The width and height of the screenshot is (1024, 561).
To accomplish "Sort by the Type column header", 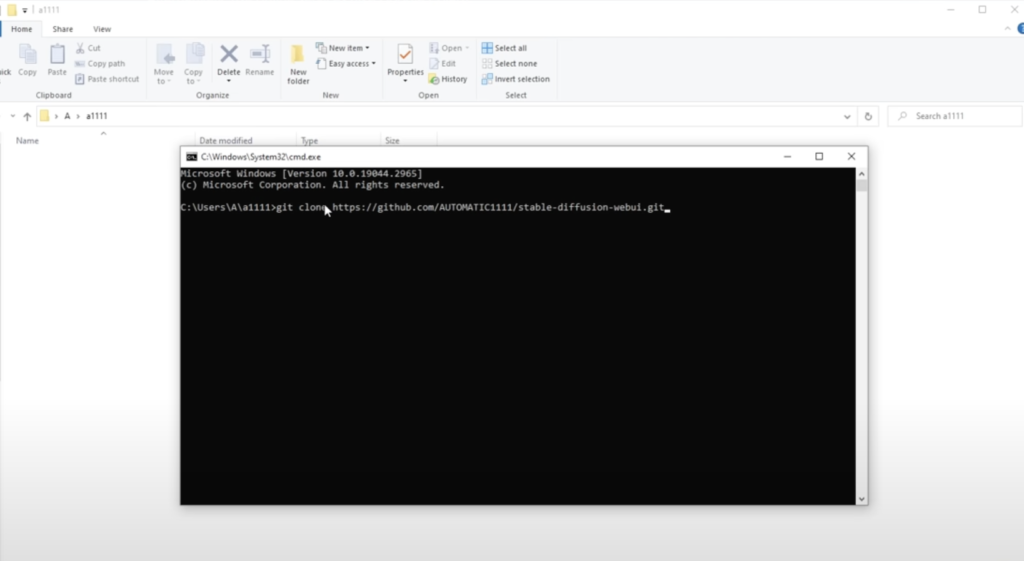I will click(310, 140).
